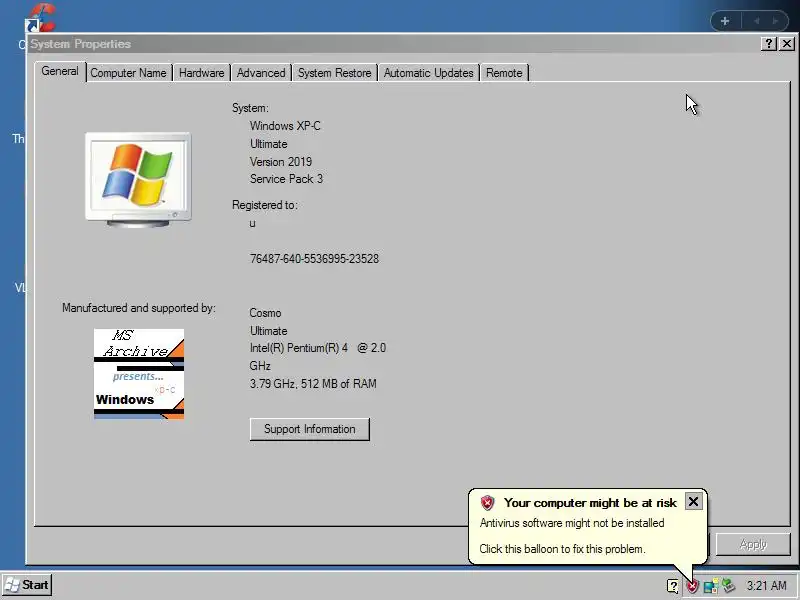Click the product ID 76487-640-5536995-23528
Image resolution: width=800 pixels, height=600 pixels.
point(314,259)
